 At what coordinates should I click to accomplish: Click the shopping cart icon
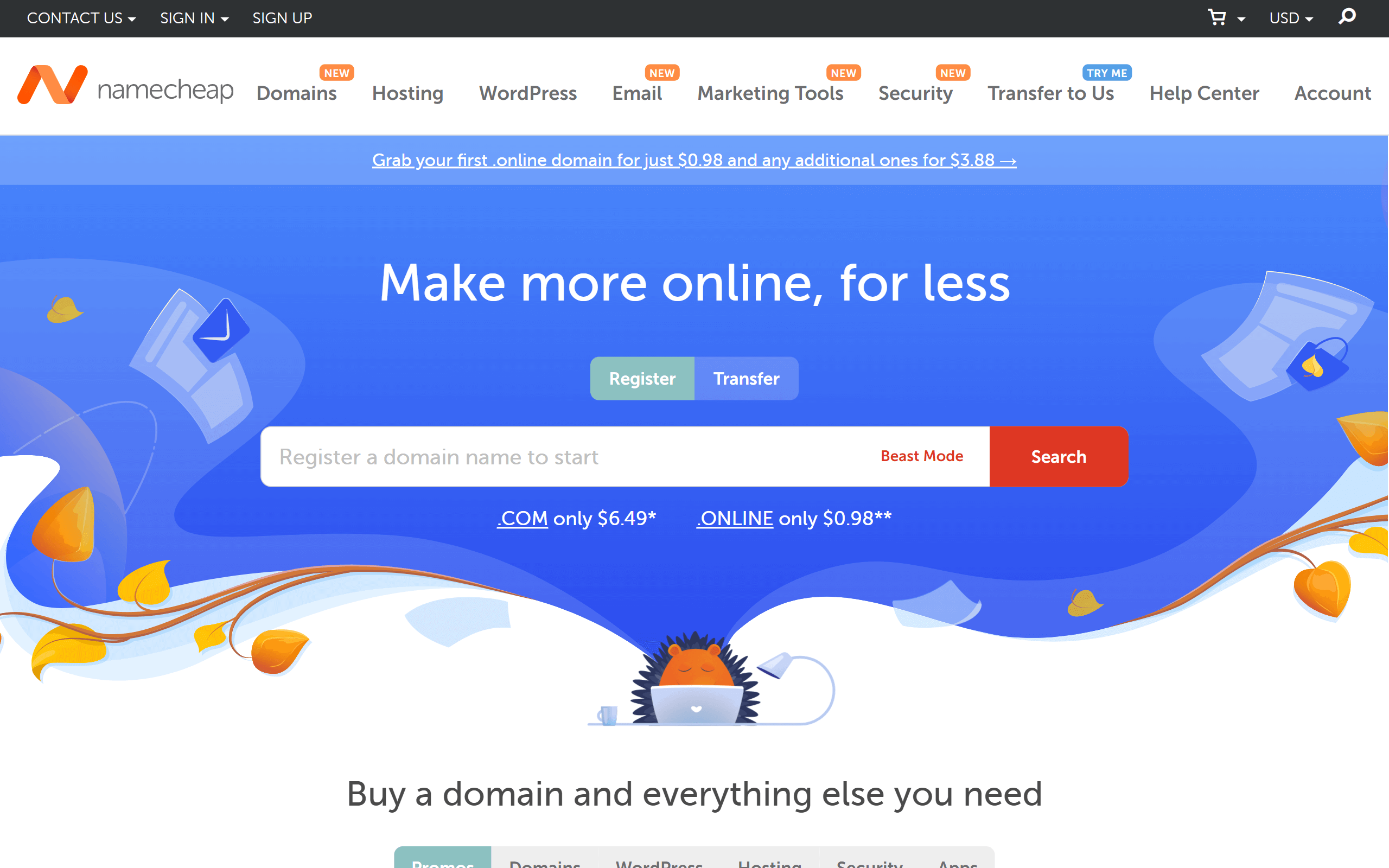[x=1216, y=18]
